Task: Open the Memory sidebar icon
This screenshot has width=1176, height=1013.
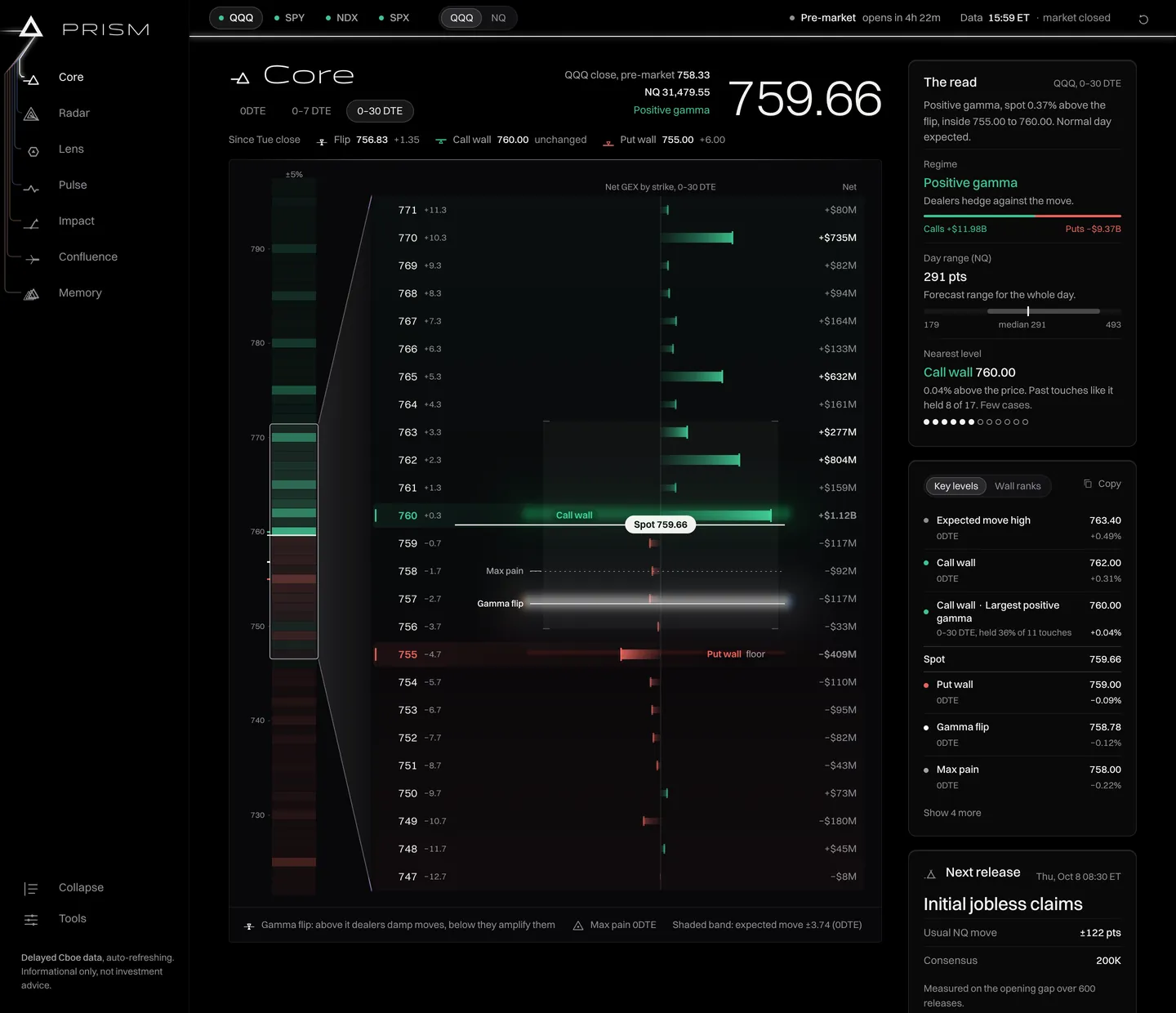Action: pyautogui.click(x=32, y=294)
